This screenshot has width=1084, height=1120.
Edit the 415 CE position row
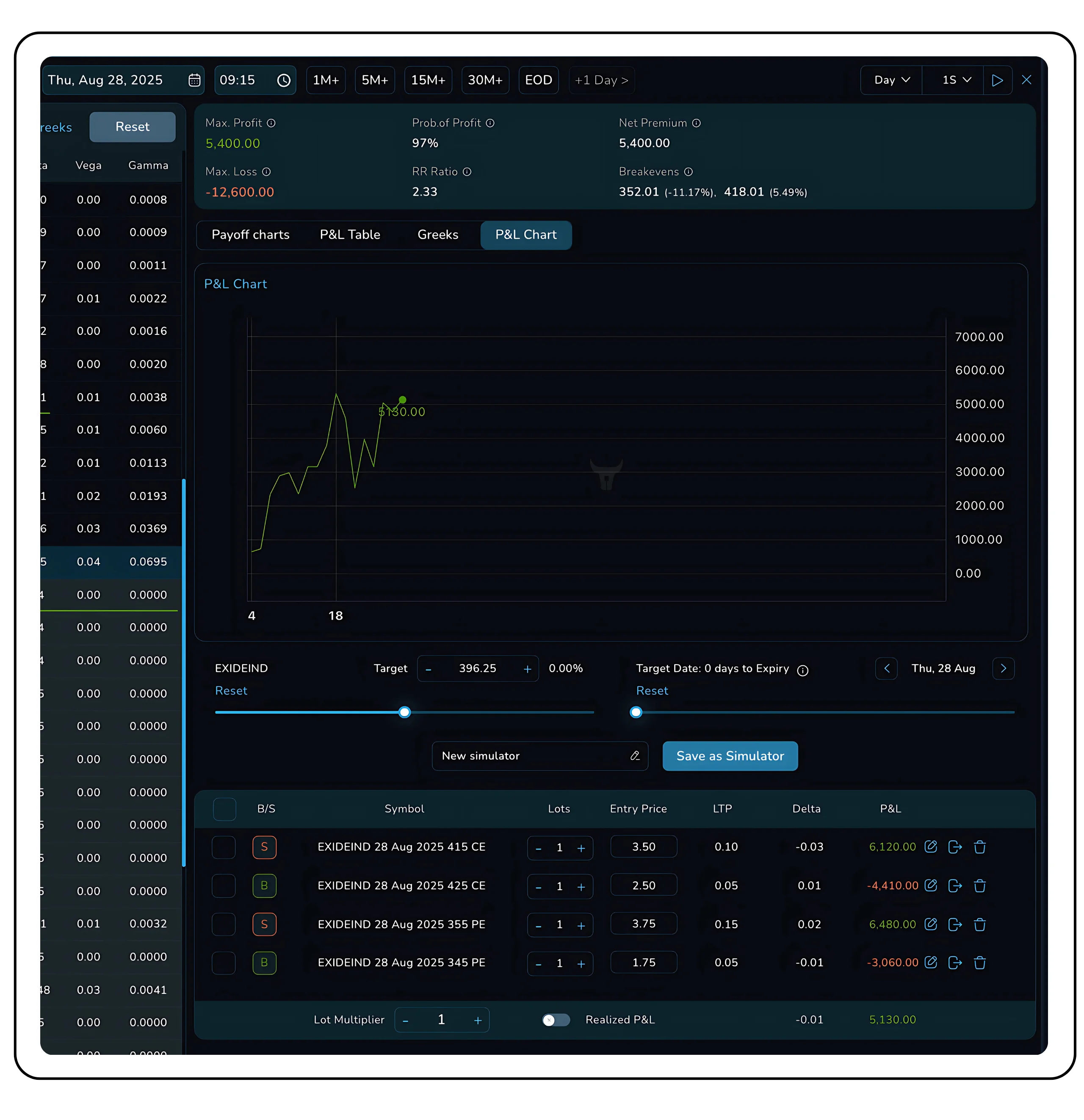point(930,846)
